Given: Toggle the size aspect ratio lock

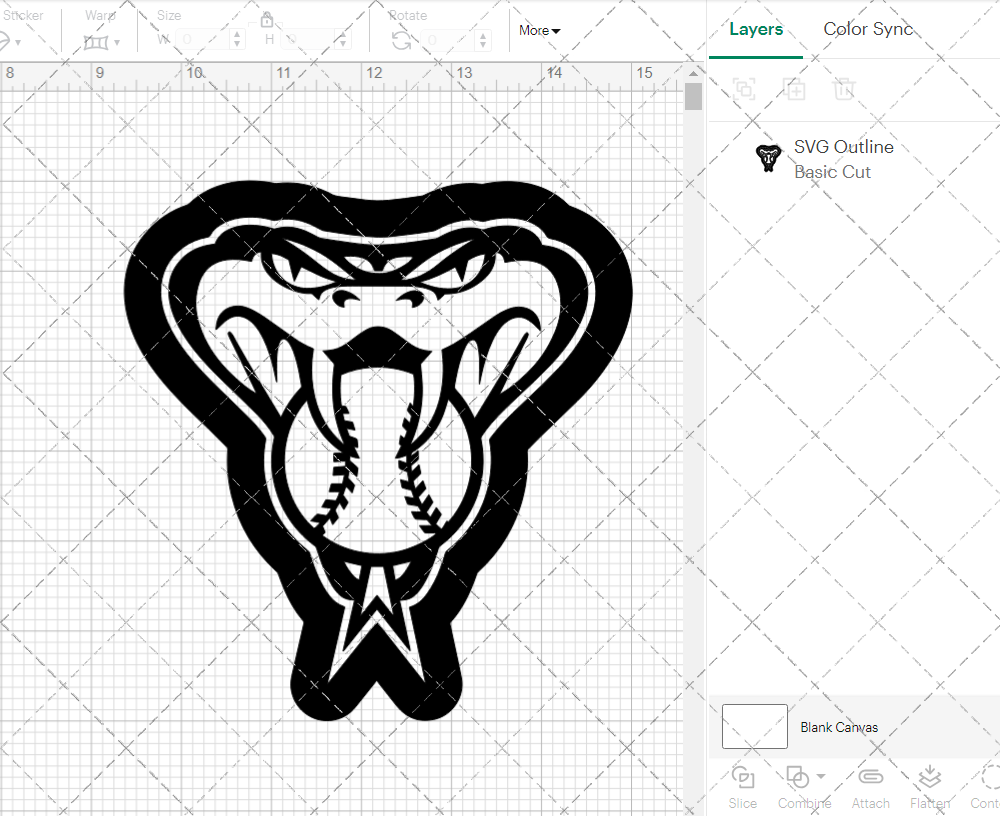Looking at the screenshot, I should click(x=267, y=19).
